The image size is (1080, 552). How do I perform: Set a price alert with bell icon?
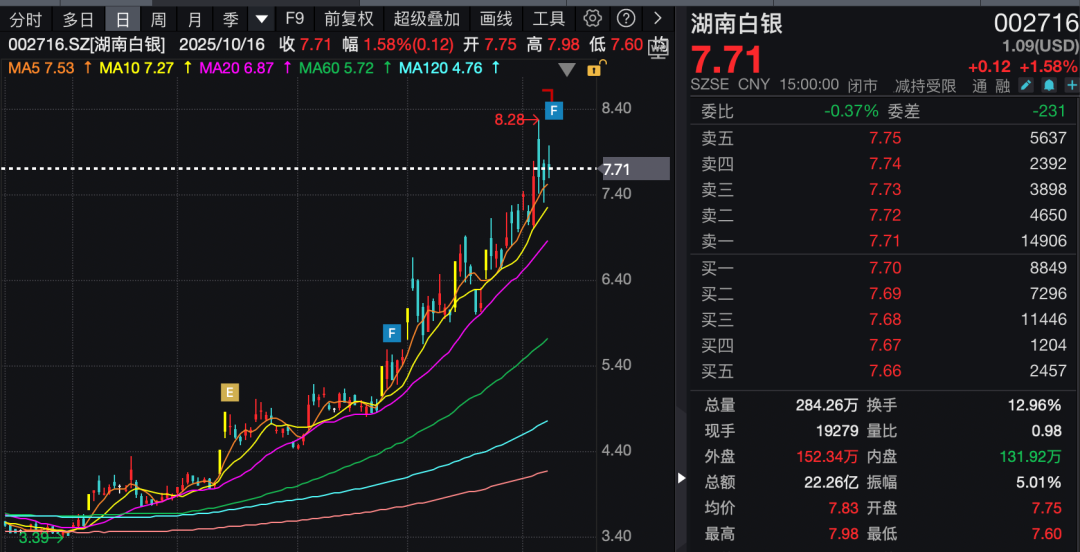[1049, 86]
